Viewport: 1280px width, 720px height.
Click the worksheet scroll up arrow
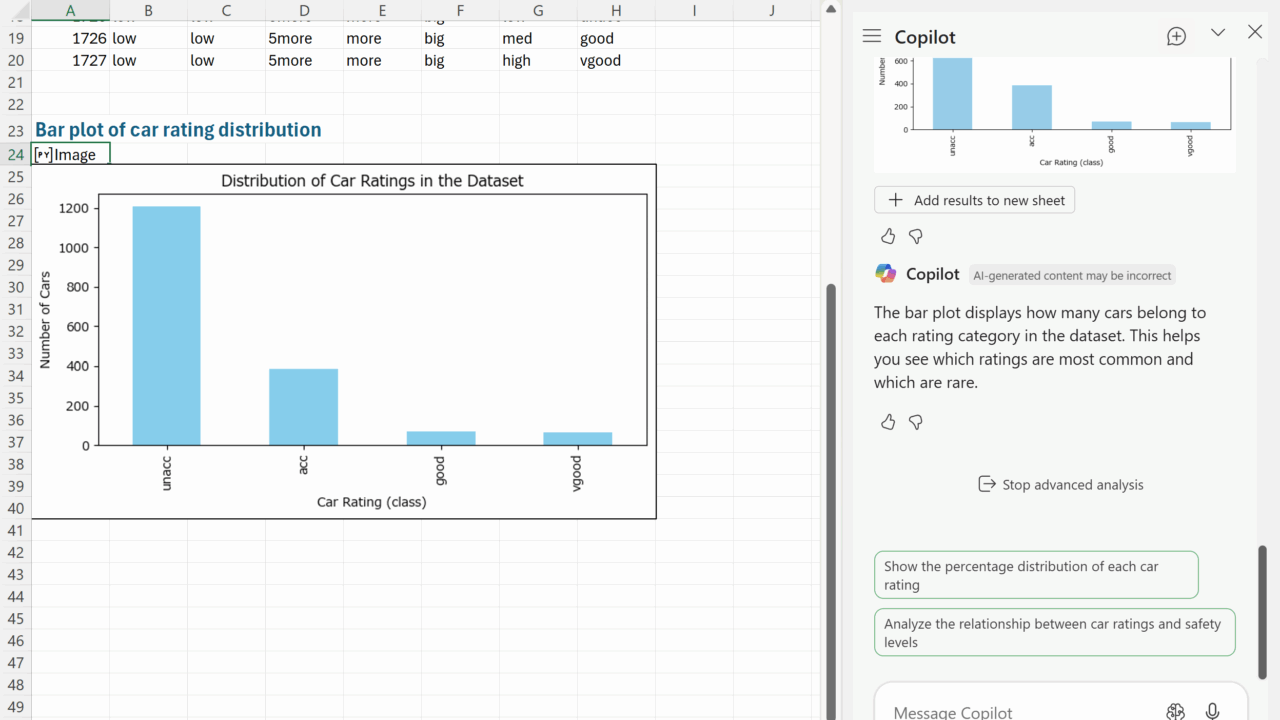pyautogui.click(x=829, y=9)
